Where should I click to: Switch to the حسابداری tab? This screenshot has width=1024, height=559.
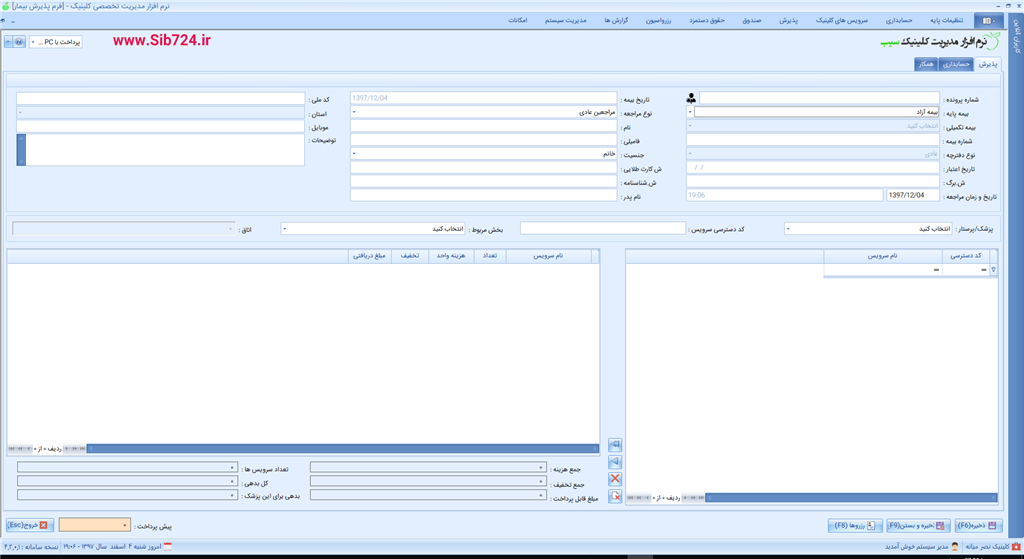956,64
